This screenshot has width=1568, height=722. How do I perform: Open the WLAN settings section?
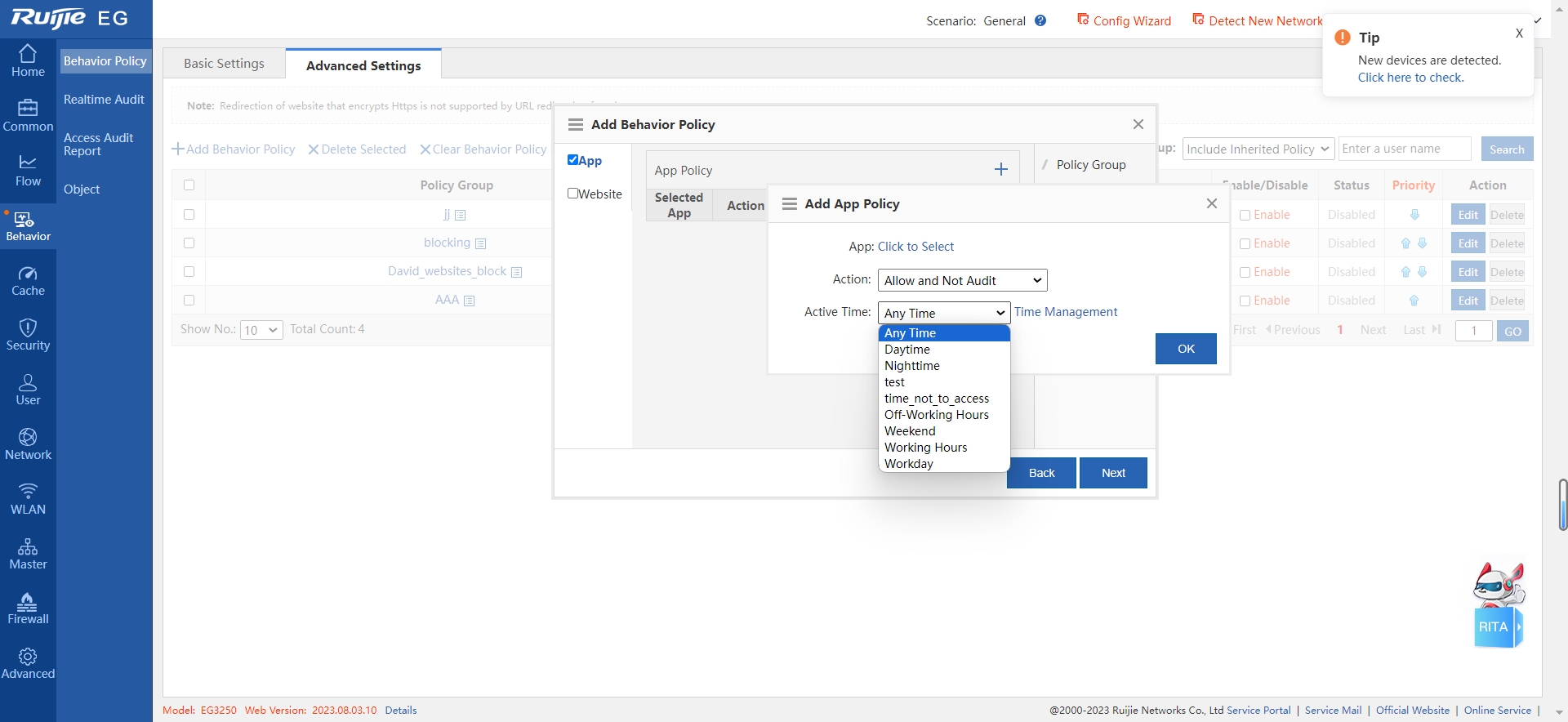coord(28,499)
